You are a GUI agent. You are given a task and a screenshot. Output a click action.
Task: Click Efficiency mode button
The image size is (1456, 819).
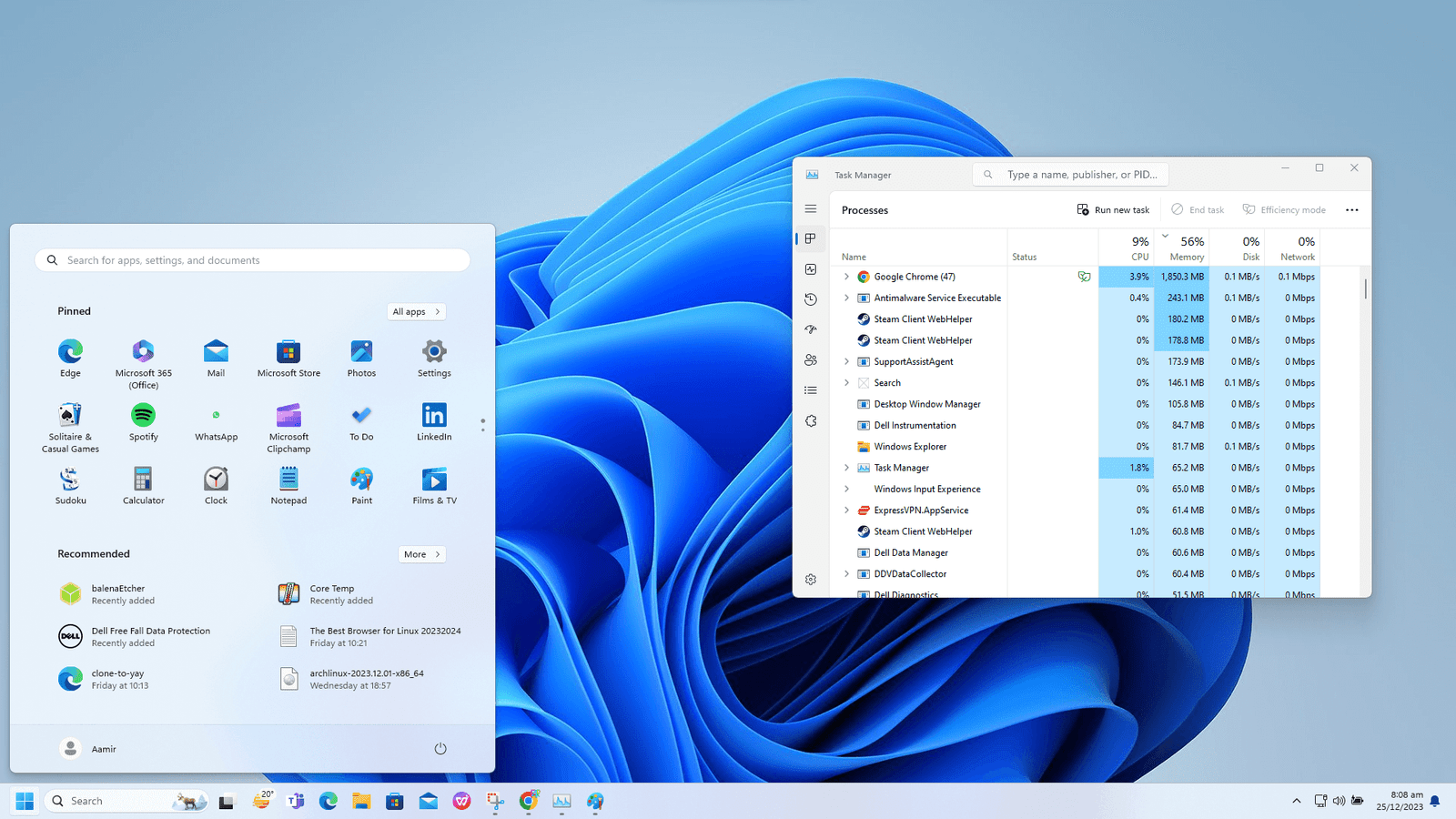pos(1284,210)
